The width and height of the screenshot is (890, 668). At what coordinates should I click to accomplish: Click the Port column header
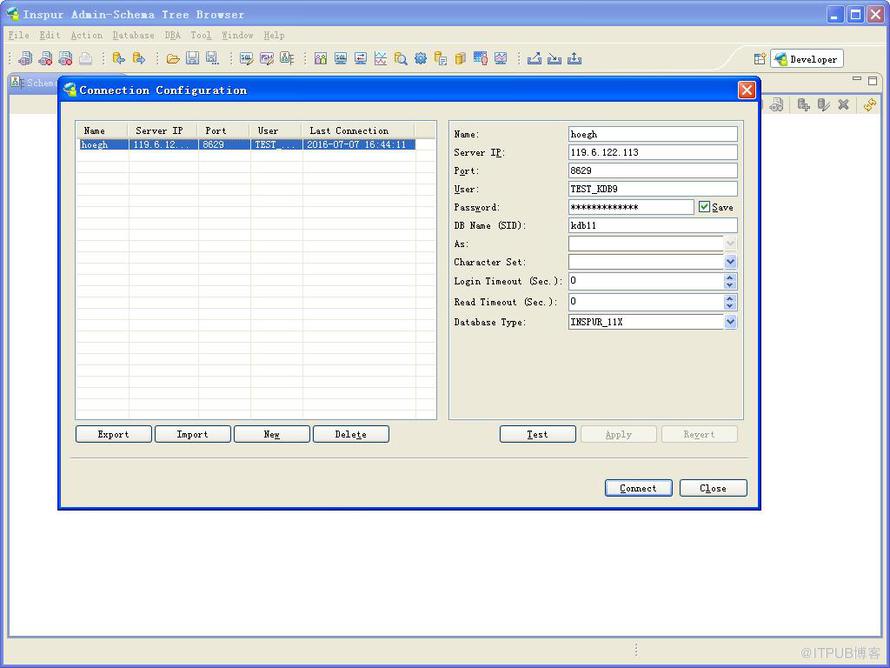[x=224, y=131]
